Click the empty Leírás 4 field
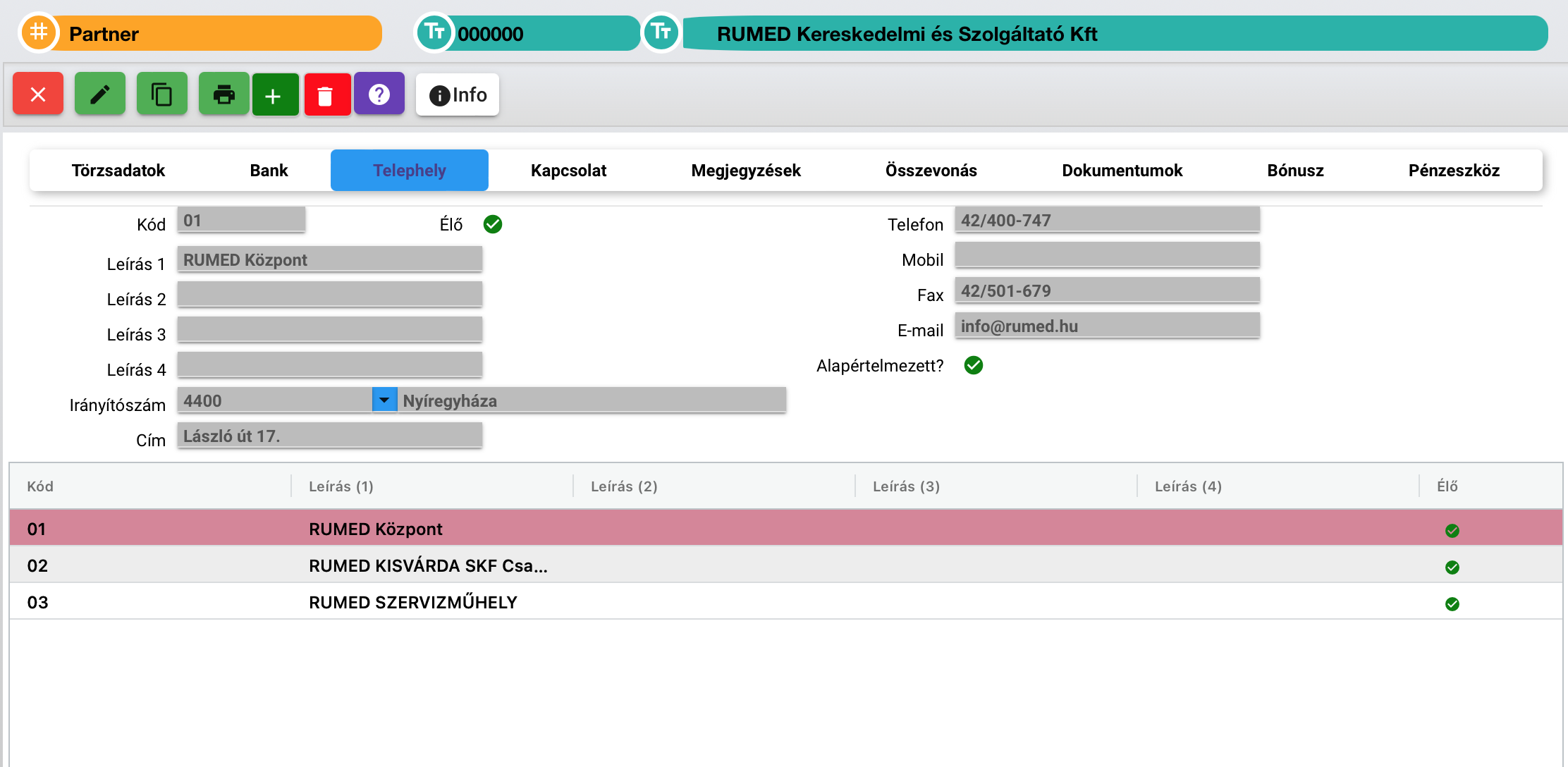The height and width of the screenshot is (767, 1568). (x=330, y=365)
